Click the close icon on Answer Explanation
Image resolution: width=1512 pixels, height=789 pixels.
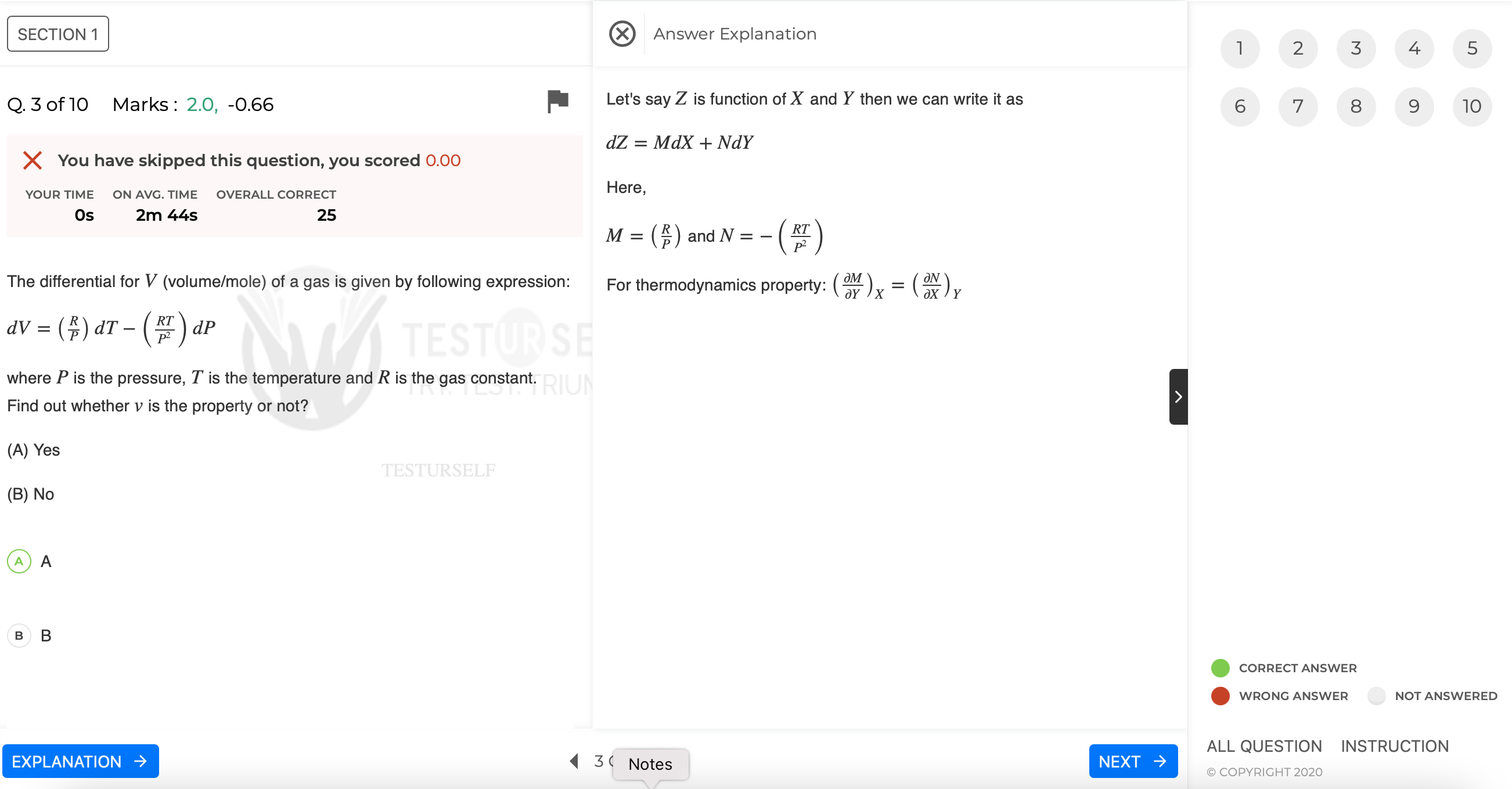point(621,33)
